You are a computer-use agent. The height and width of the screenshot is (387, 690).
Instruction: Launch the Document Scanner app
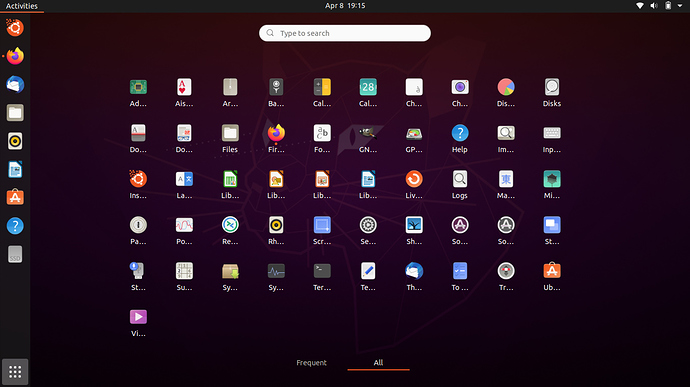[138, 133]
